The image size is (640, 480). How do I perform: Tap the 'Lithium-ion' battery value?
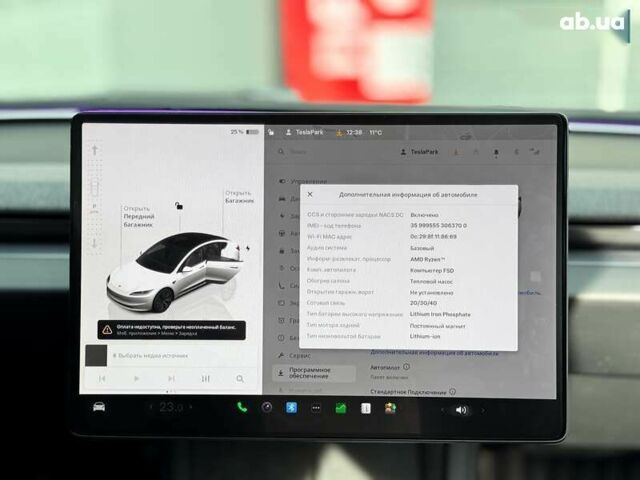425,336
